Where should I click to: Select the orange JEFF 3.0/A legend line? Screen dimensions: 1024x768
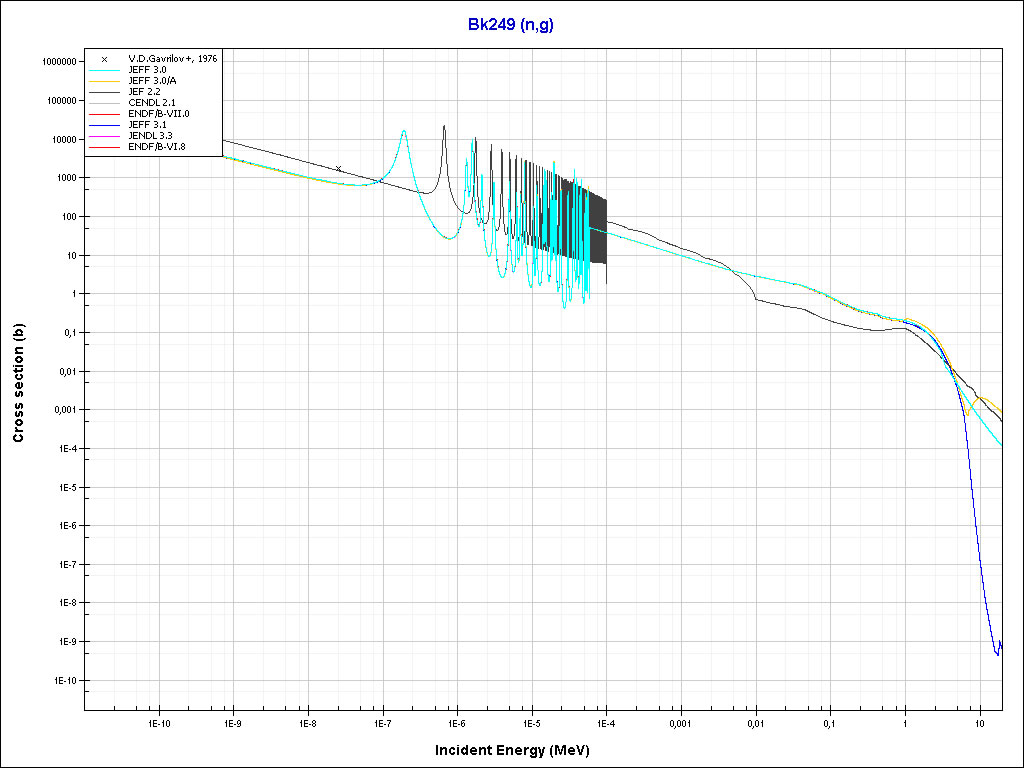[x=104, y=81]
